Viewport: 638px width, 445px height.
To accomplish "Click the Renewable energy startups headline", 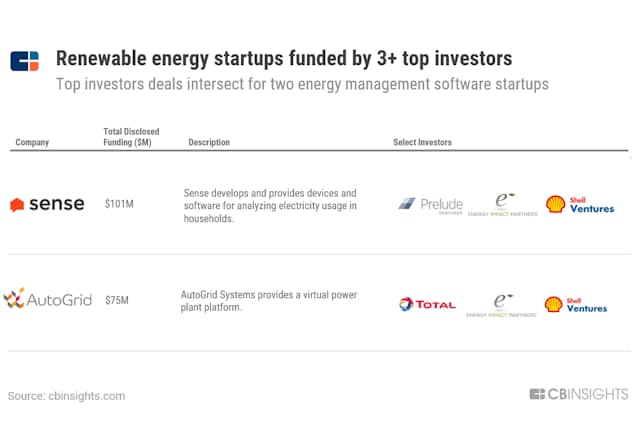I will point(284,58).
